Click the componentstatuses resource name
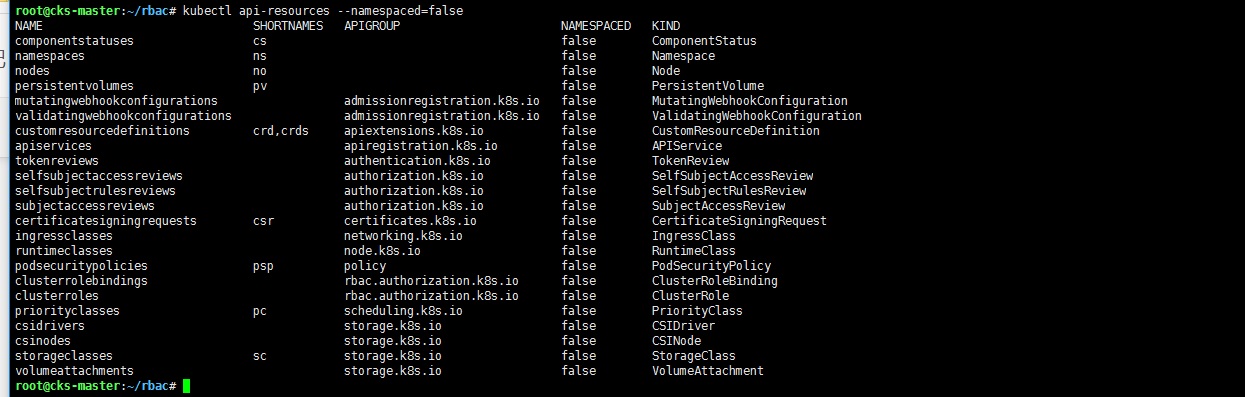Viewport: 1245px width, 397px height. [x=74, y=41]
